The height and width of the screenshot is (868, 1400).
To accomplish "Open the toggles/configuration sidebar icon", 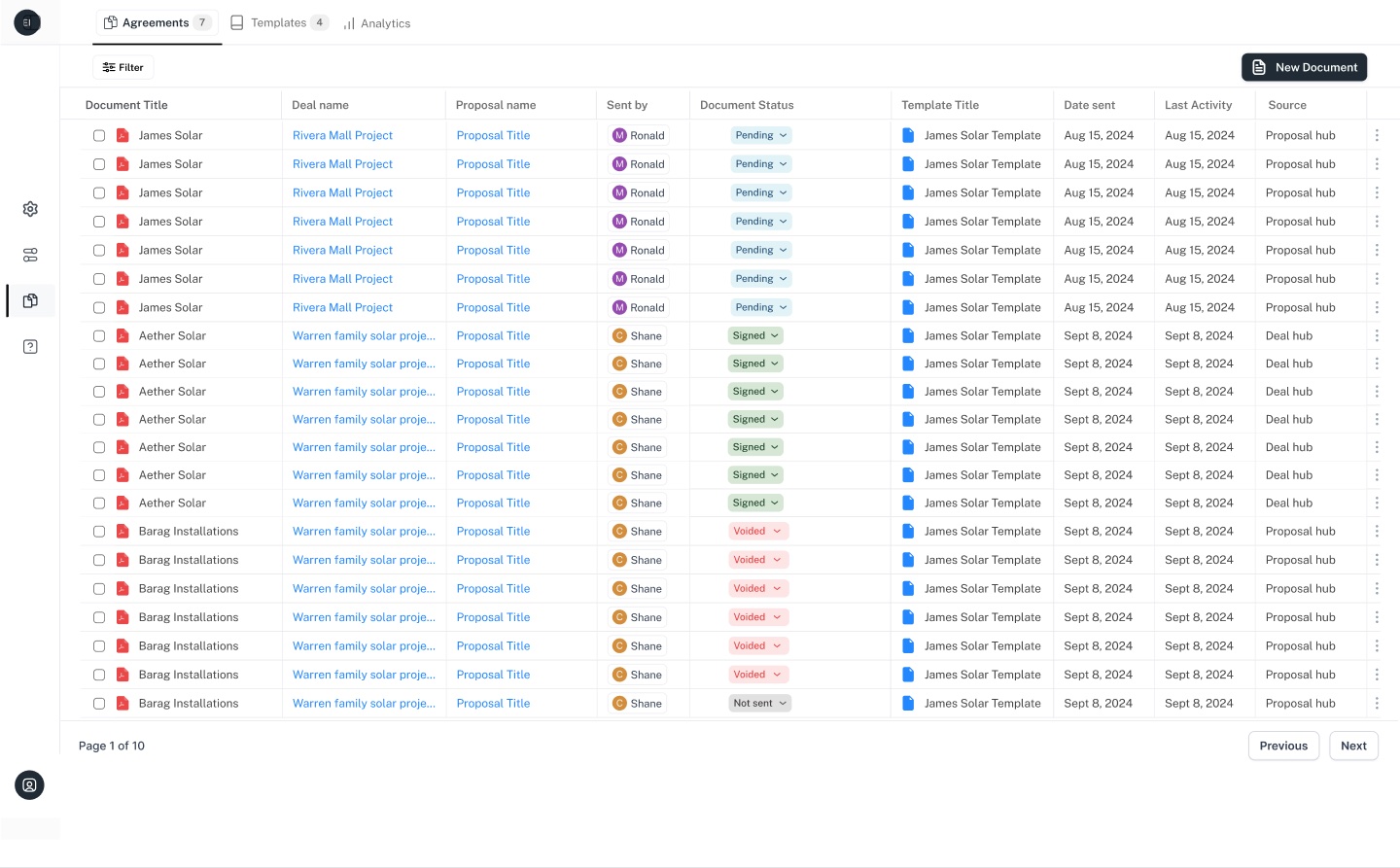I will 30,255.
